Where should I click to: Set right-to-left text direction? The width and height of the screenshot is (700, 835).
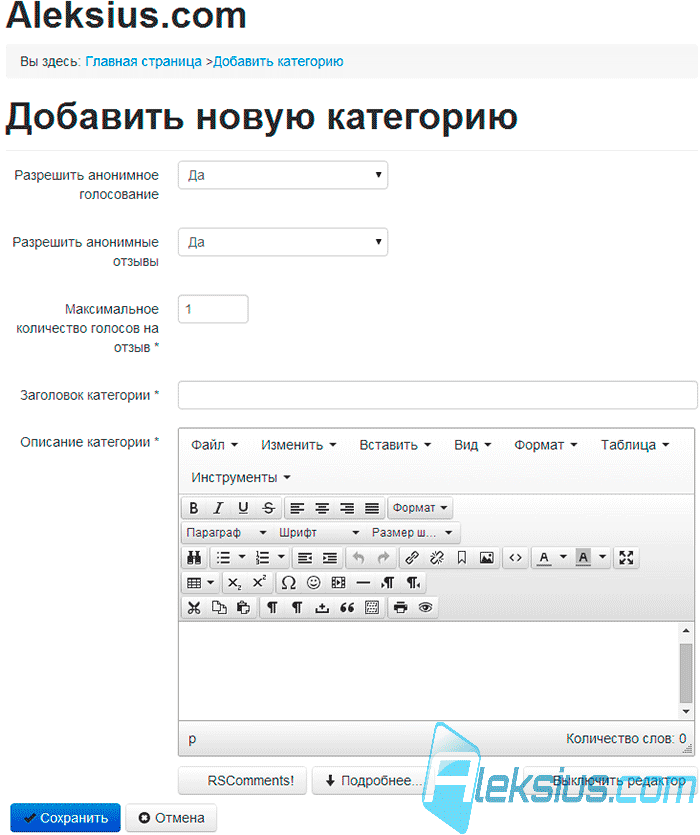pyautogui.click(x=413, y=583)
